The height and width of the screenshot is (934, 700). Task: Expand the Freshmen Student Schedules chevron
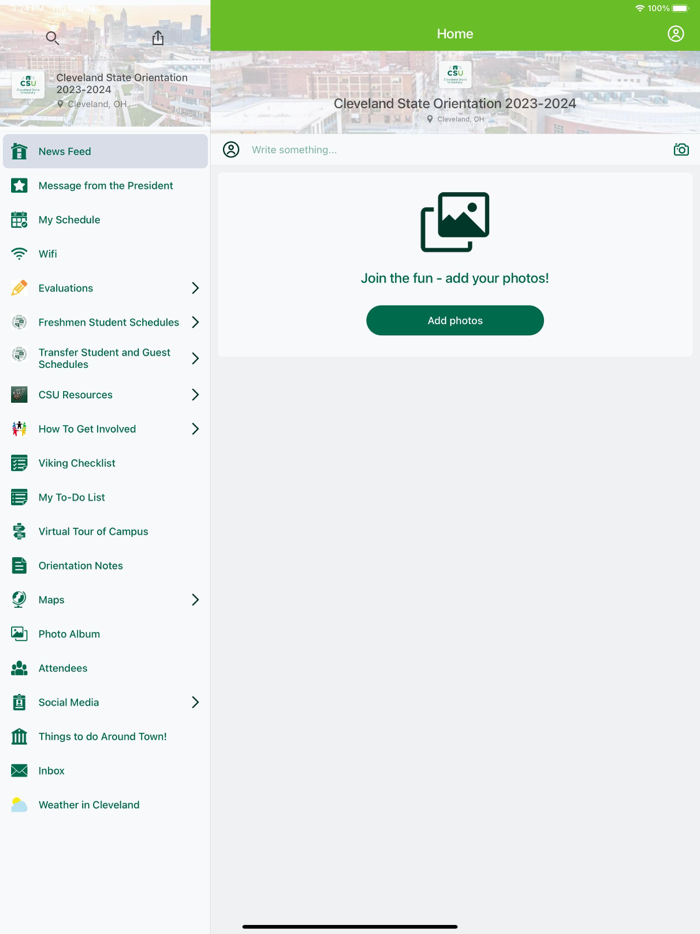(x=195, y=322)
